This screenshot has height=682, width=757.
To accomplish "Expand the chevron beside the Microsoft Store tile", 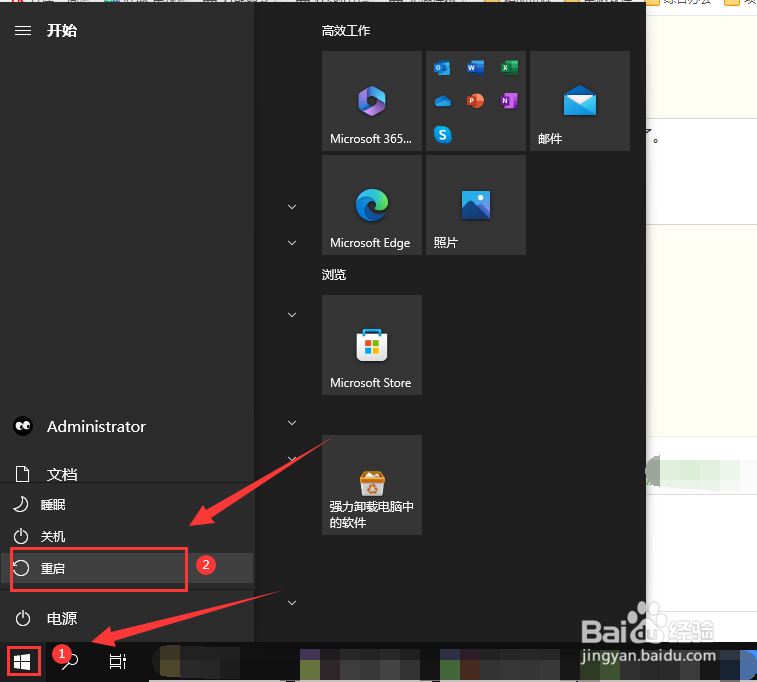I will pos(292,315).
